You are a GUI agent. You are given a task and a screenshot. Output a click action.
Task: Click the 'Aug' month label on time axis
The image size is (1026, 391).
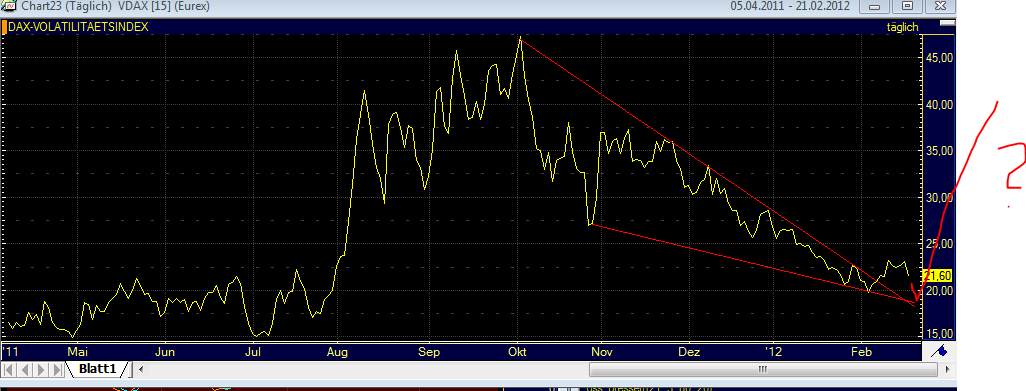point(336,351)
